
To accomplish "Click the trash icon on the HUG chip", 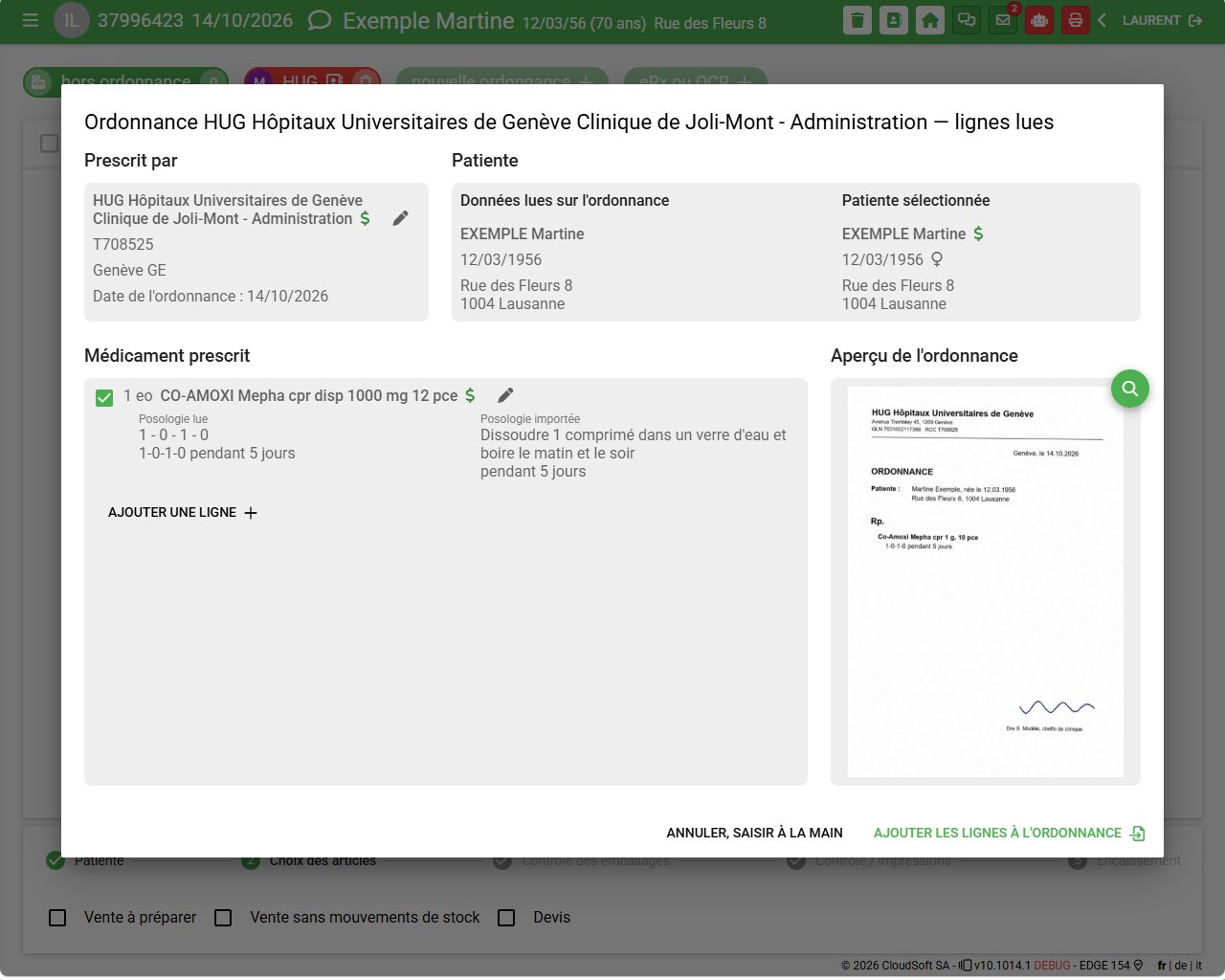I will [365, 82].
